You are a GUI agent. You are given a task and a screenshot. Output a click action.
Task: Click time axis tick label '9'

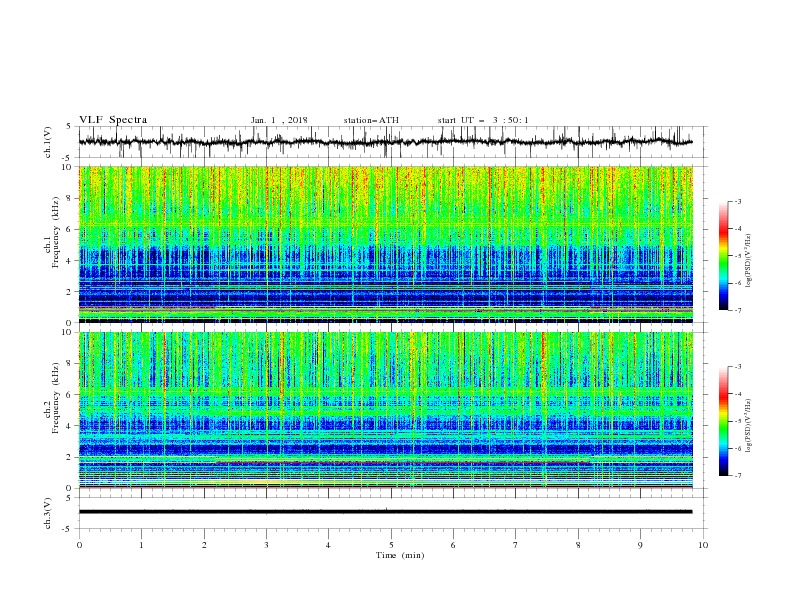(640, 545)
